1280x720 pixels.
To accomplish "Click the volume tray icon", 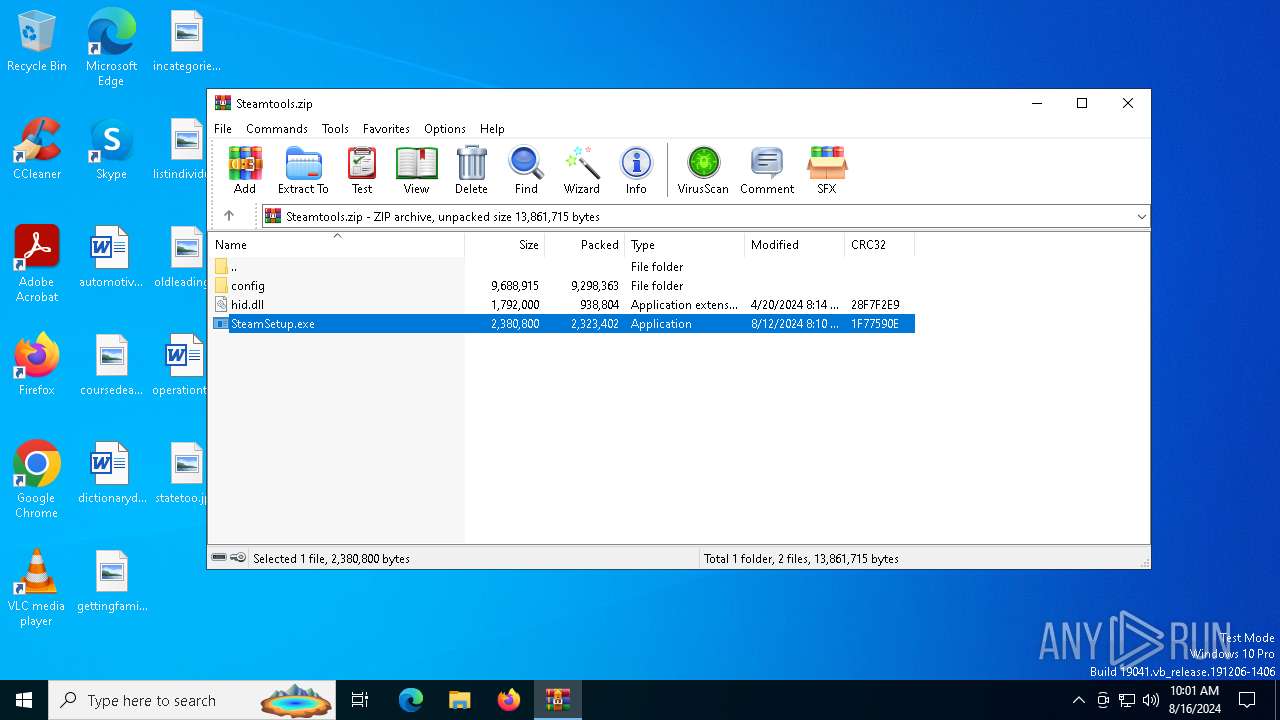I will click(1151, 700).
